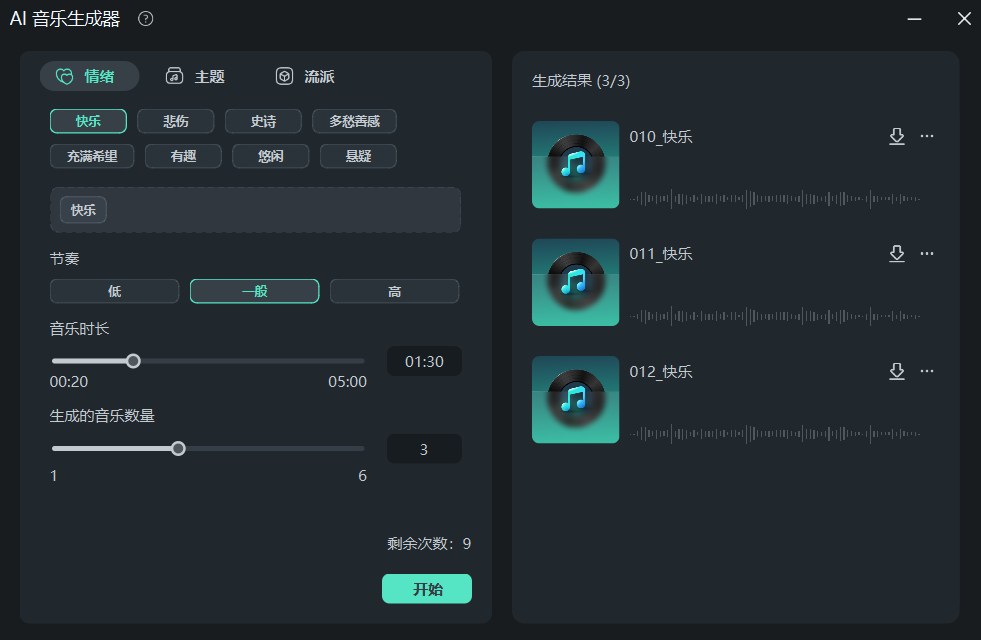
Task: Select the 充满希望 mood
Action: point(92,156)
